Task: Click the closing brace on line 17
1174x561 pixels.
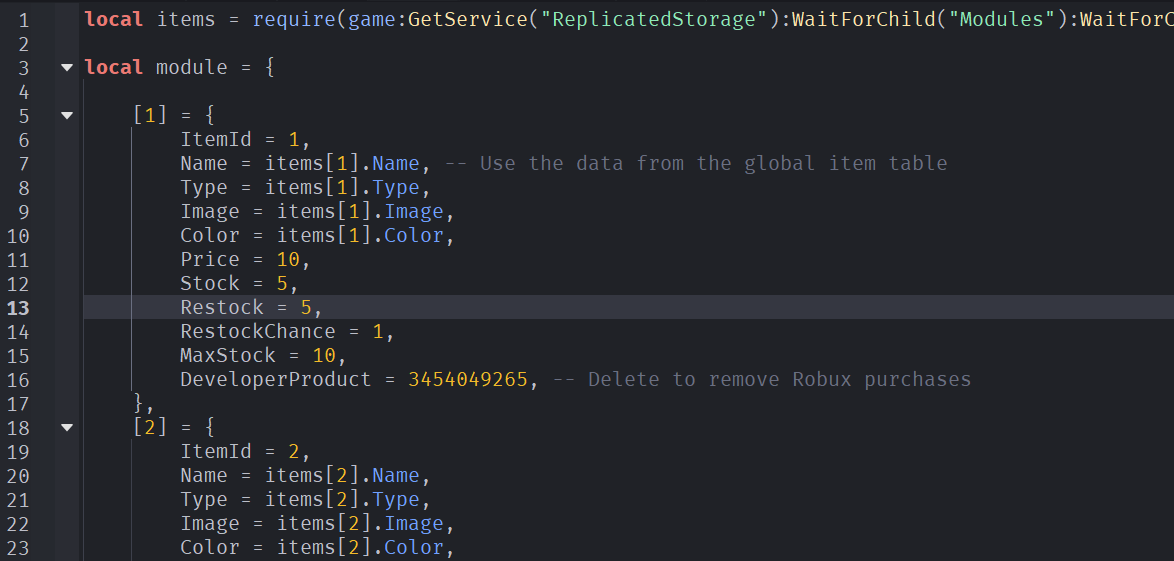Action: click(x=139, y=403)
